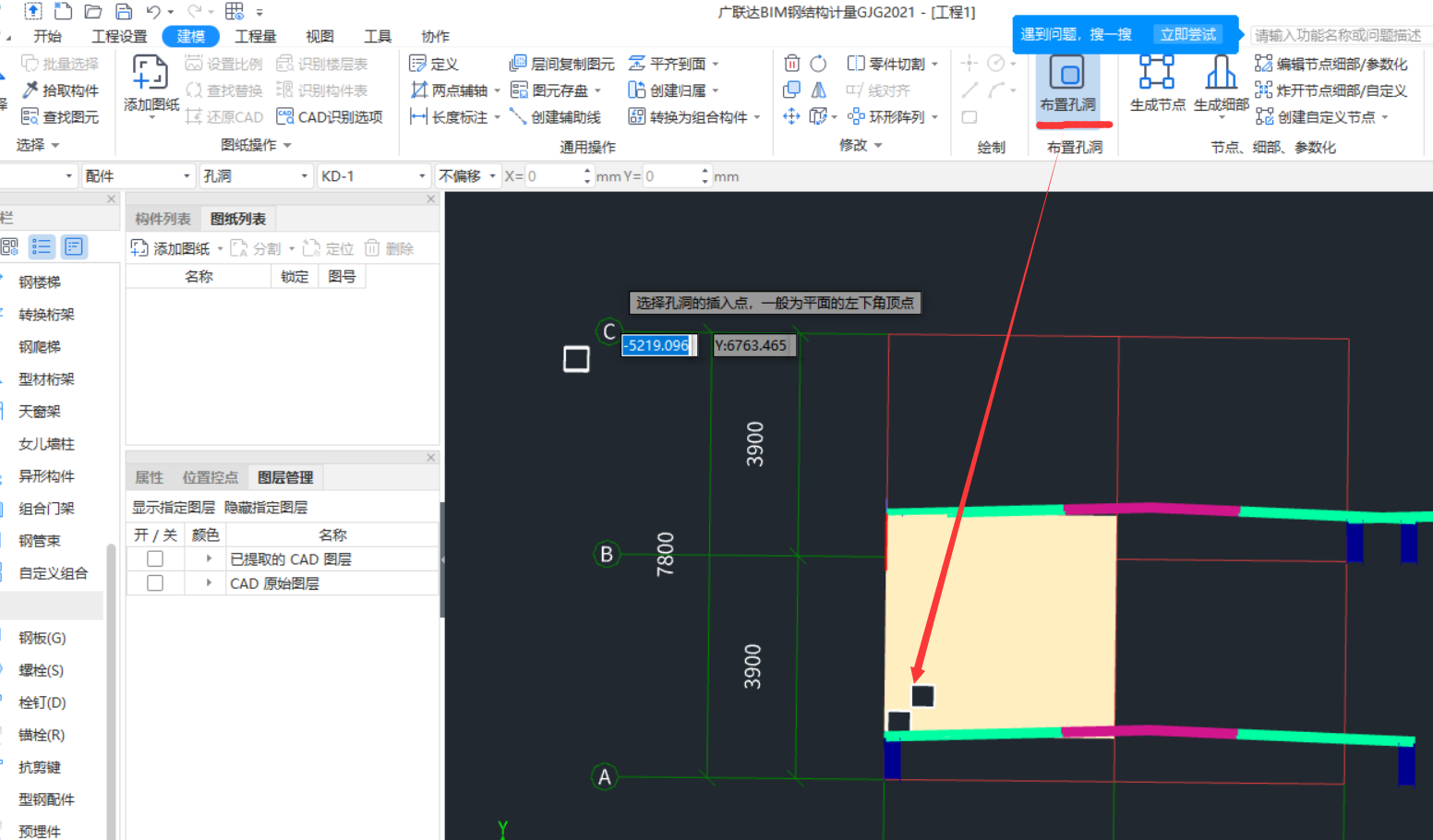Click the 生成节点 icon

coord(1156,72)
